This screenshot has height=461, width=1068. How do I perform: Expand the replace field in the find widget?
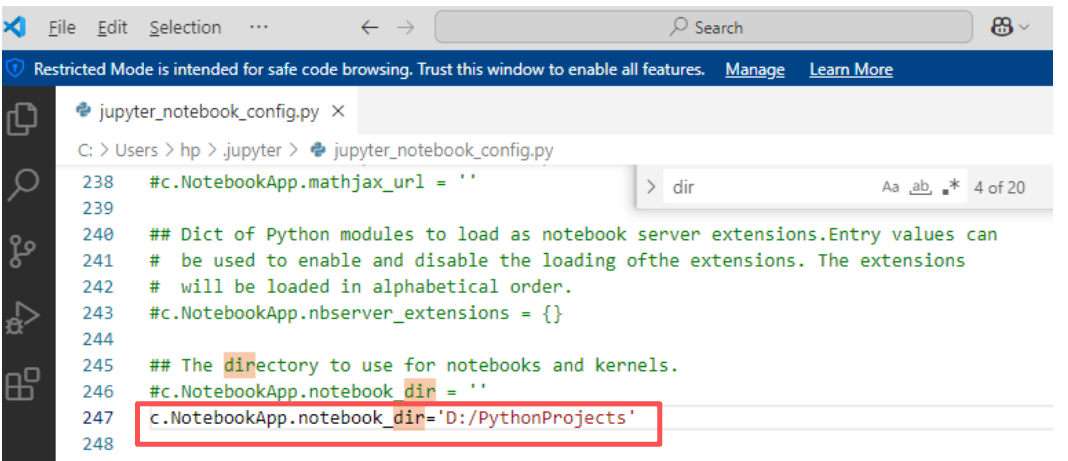(651, 187)
